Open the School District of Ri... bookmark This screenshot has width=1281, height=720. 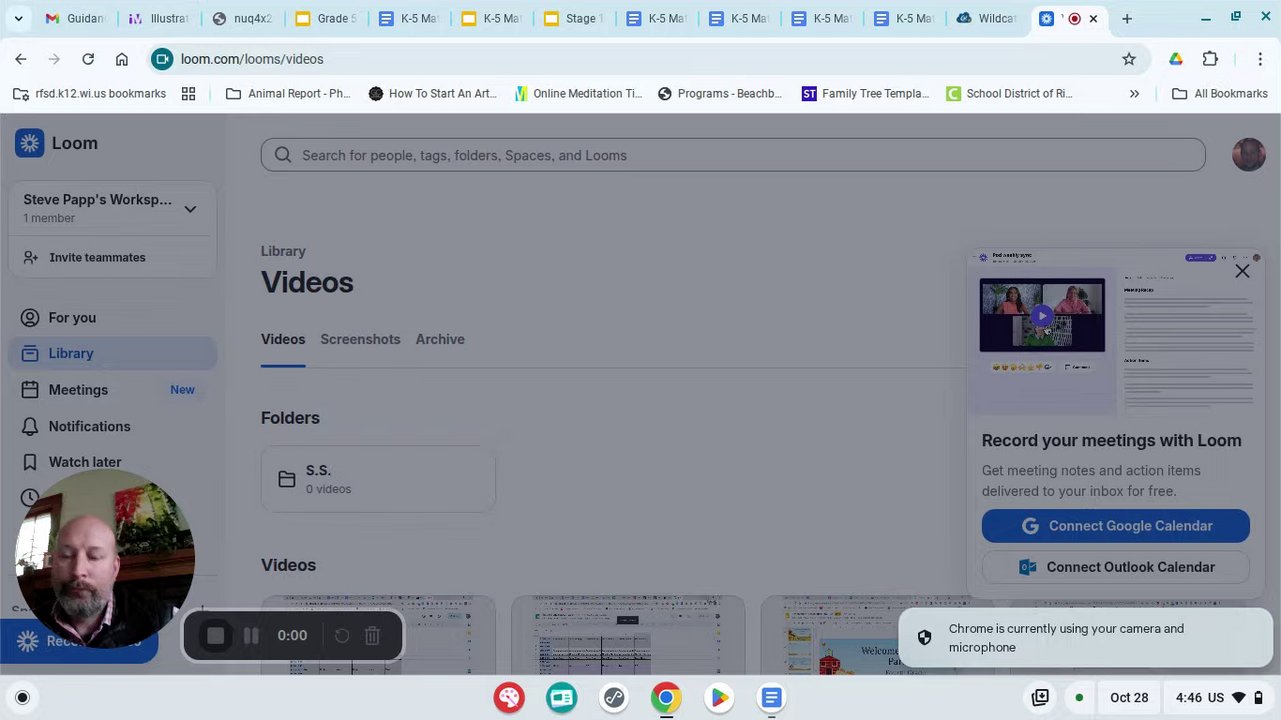tap(1010, 94)
